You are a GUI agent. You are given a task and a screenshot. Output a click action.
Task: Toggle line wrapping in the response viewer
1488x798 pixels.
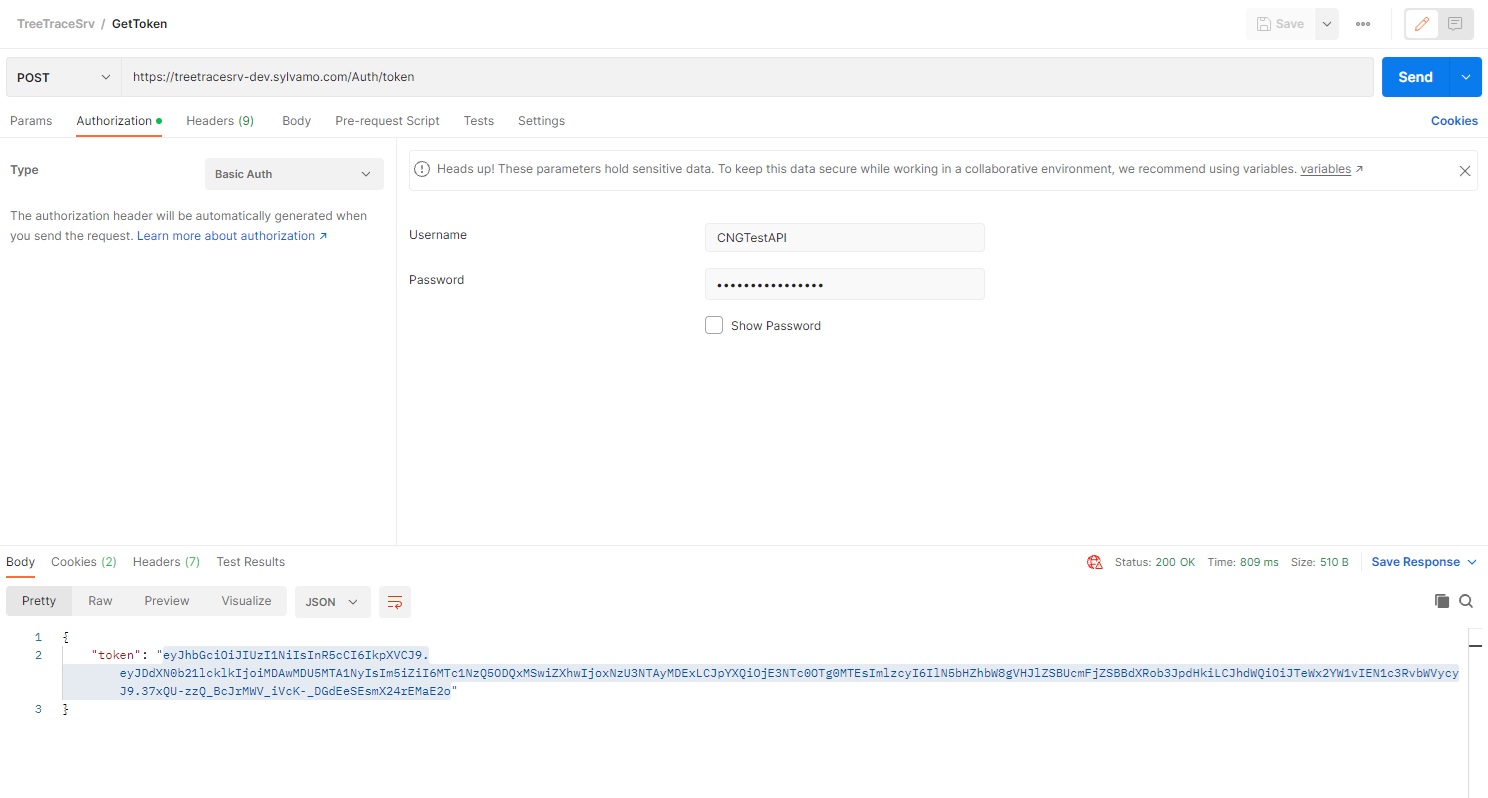point(394,602)
